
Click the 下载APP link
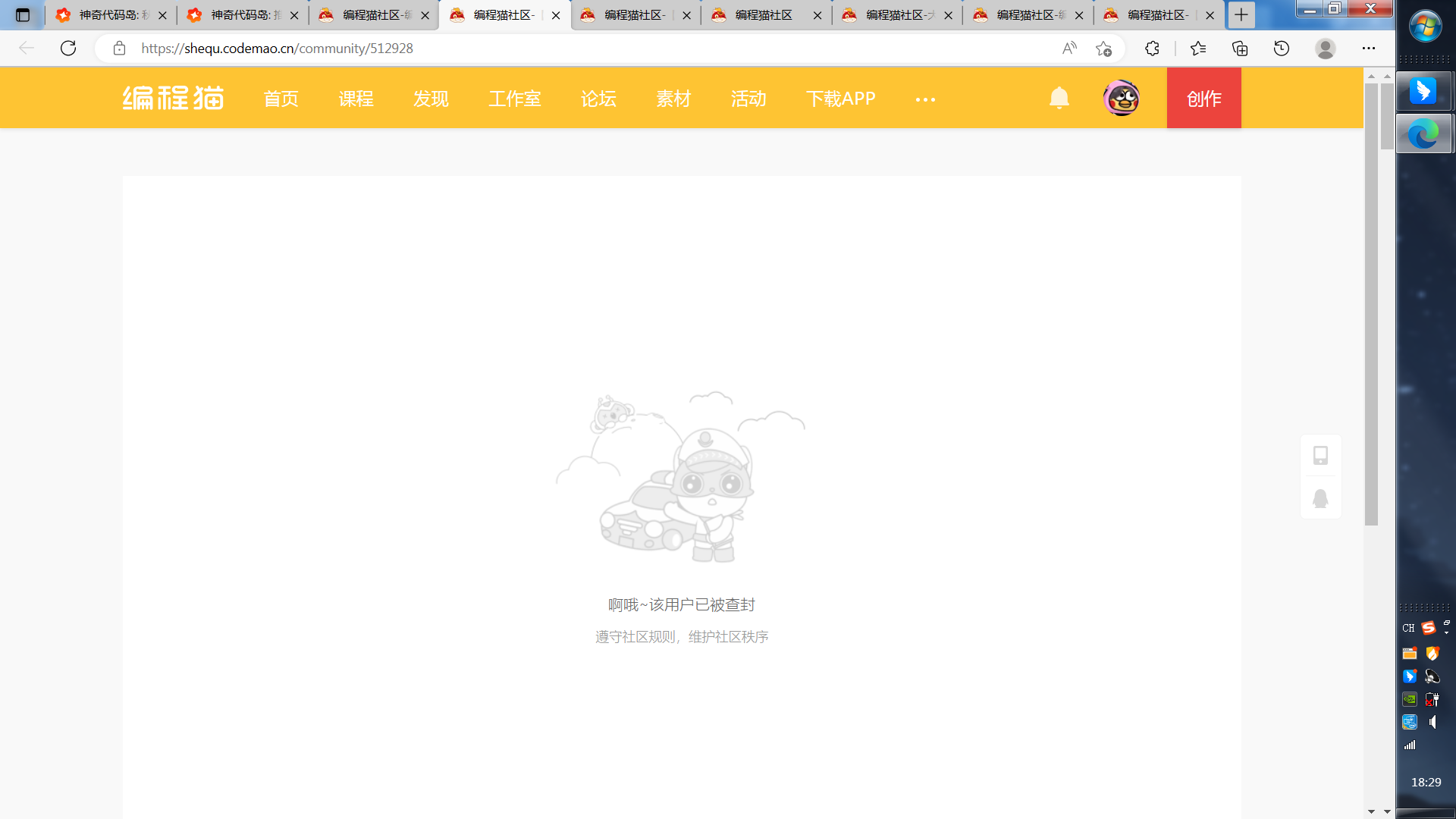point(841,99)
